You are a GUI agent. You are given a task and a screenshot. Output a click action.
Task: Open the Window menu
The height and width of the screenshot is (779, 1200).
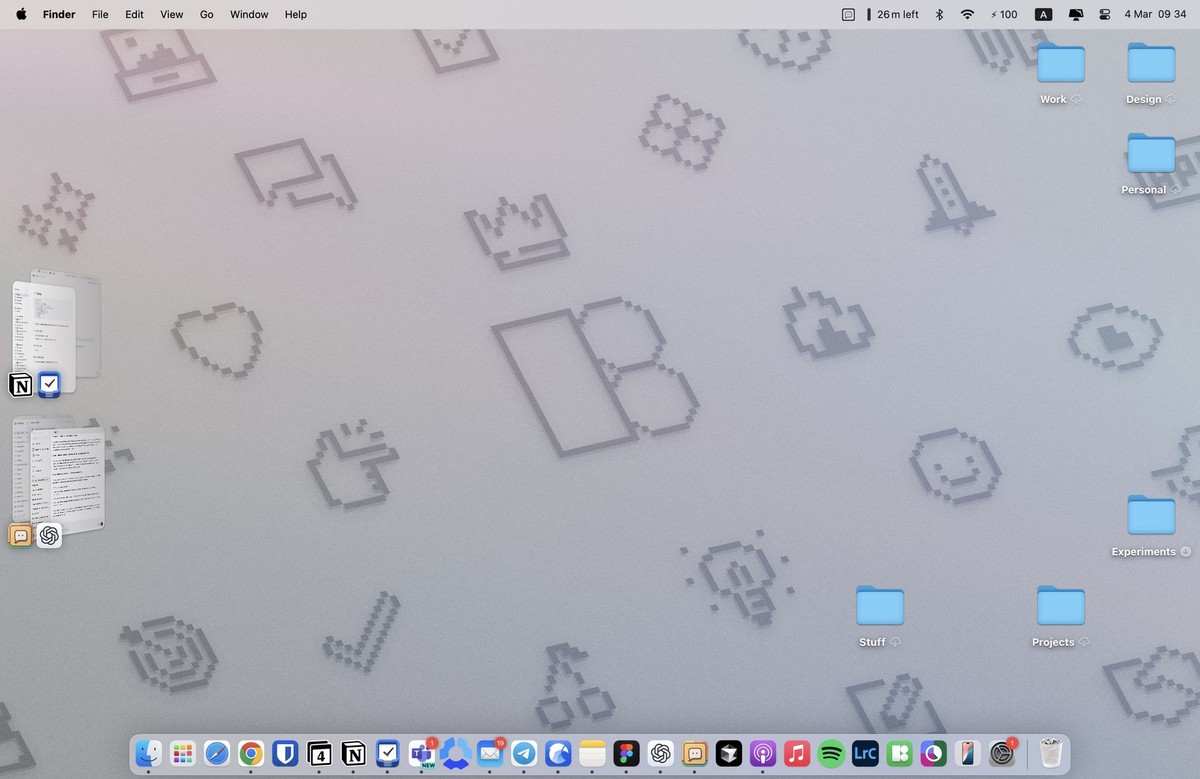[x=249, y=14]
